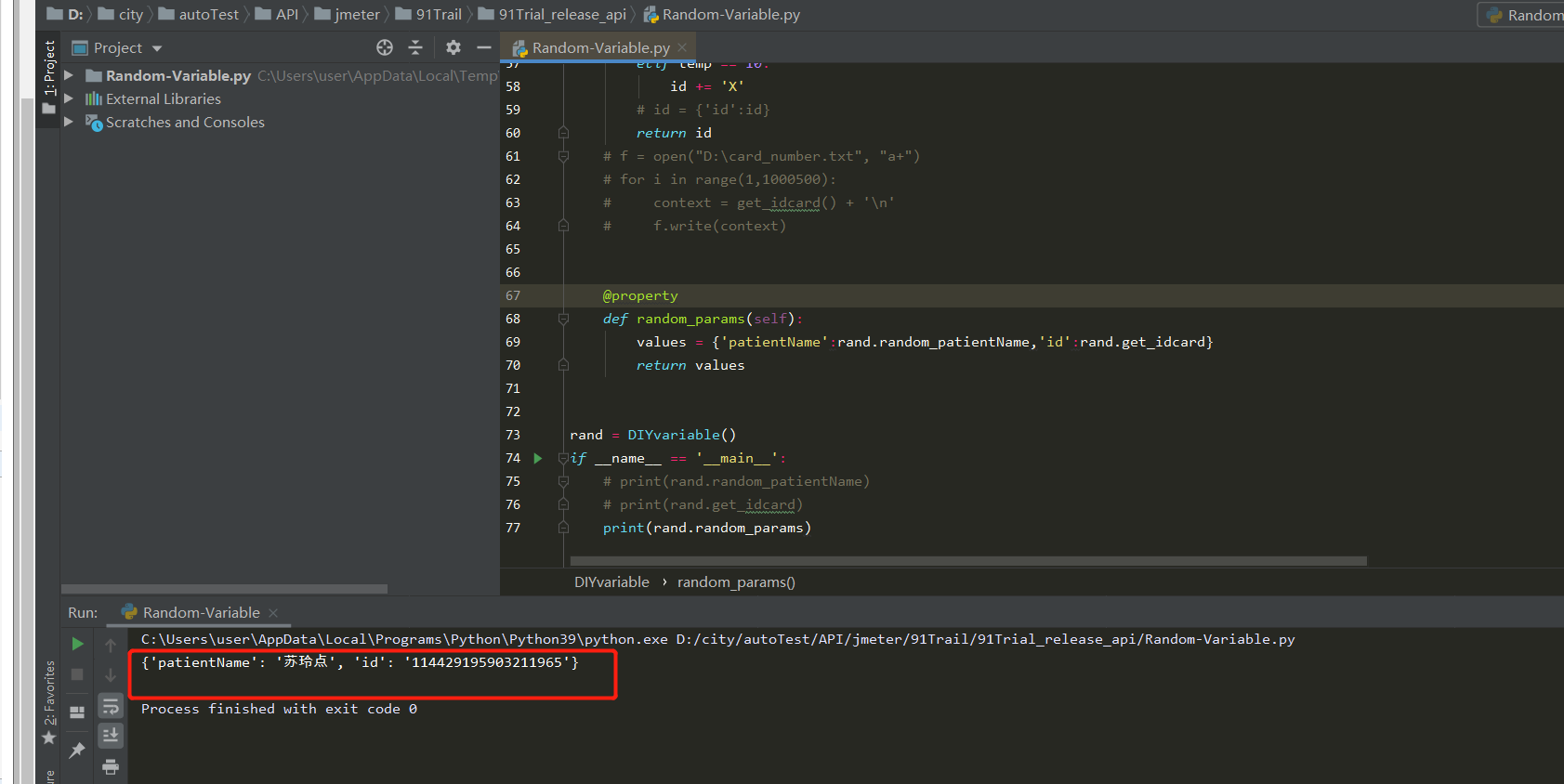Image resolution: width=1564 pixels, height=784 pixels.
Task: Select Random-Variable.py in the project tree
Action: pyautogui.click(x=178, y=75)
